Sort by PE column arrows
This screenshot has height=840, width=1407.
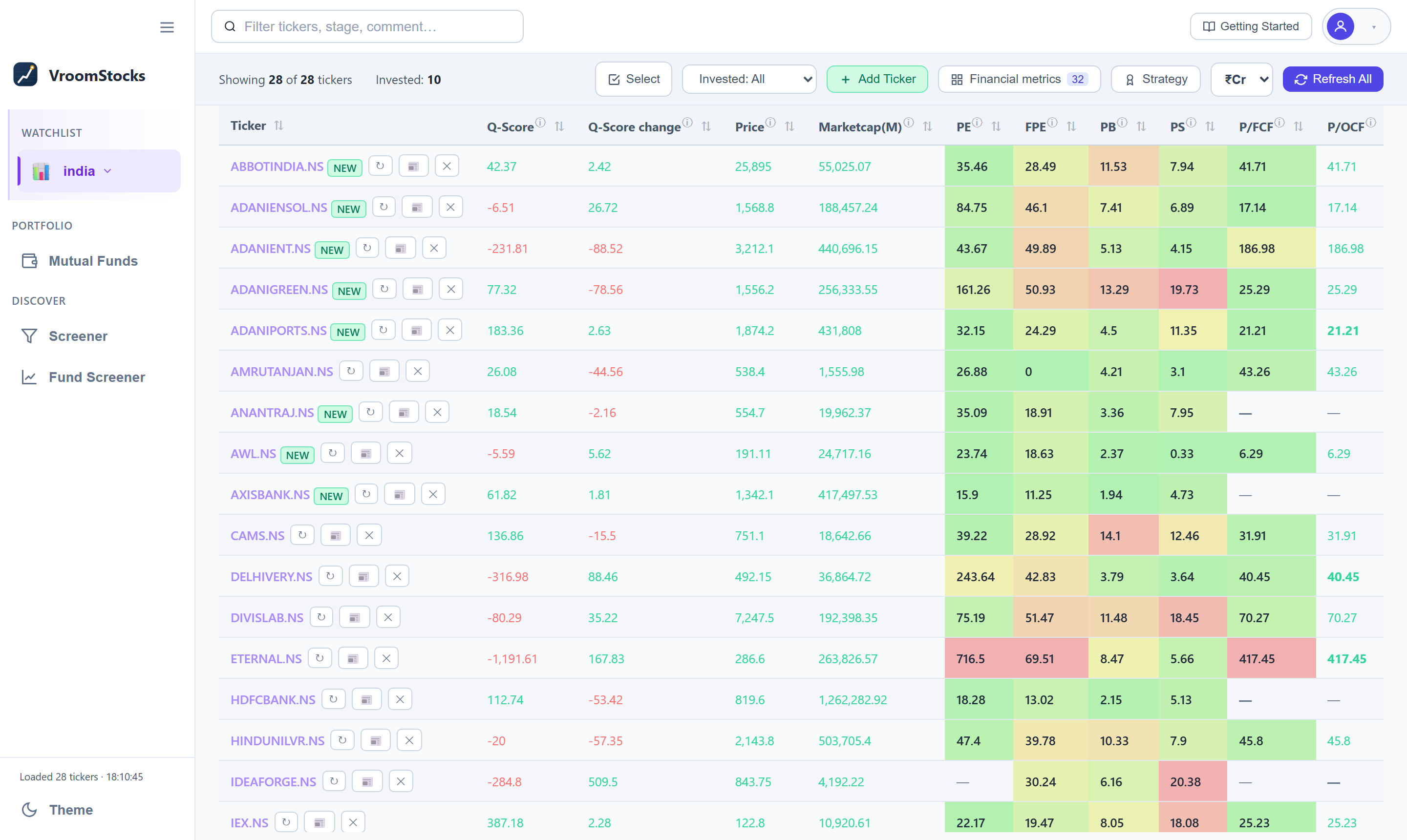point(996,127)
